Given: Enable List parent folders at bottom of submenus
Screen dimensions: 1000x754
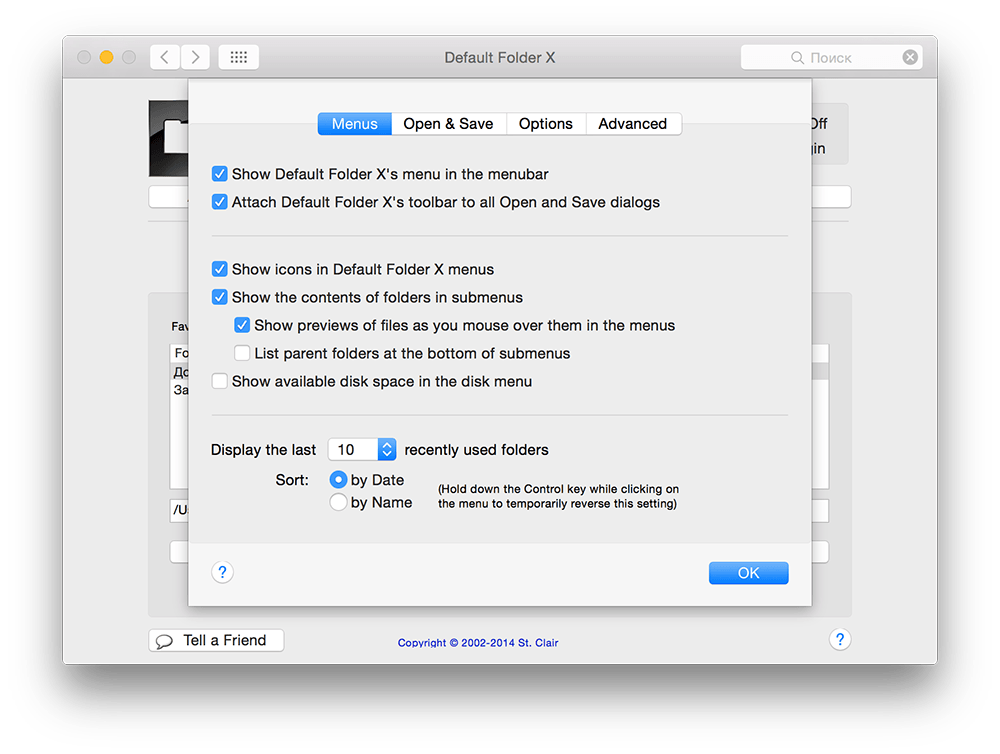Looking at the screenshot, I should (x=242, y=353).
